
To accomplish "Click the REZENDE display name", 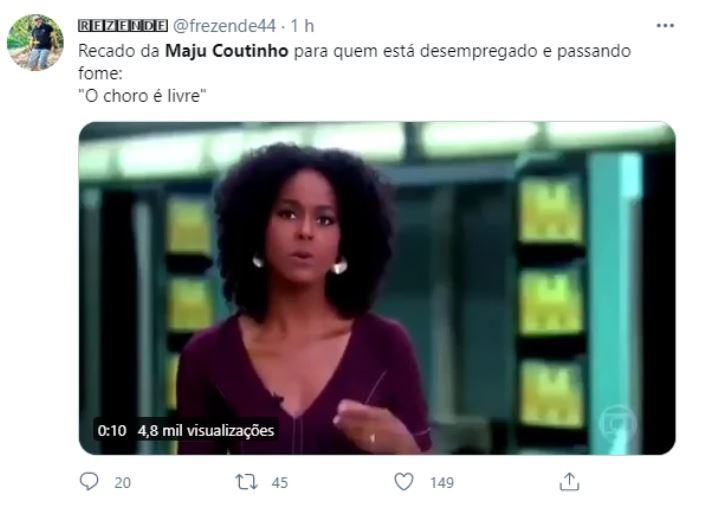I will coord(123,26).
